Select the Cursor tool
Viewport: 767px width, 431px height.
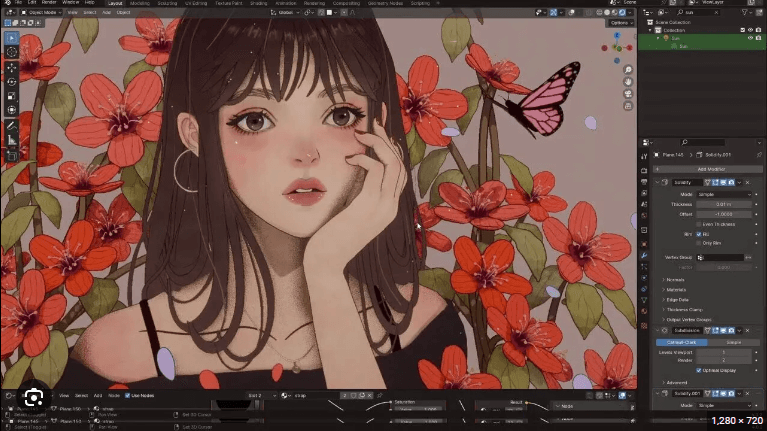pos(12,52)
